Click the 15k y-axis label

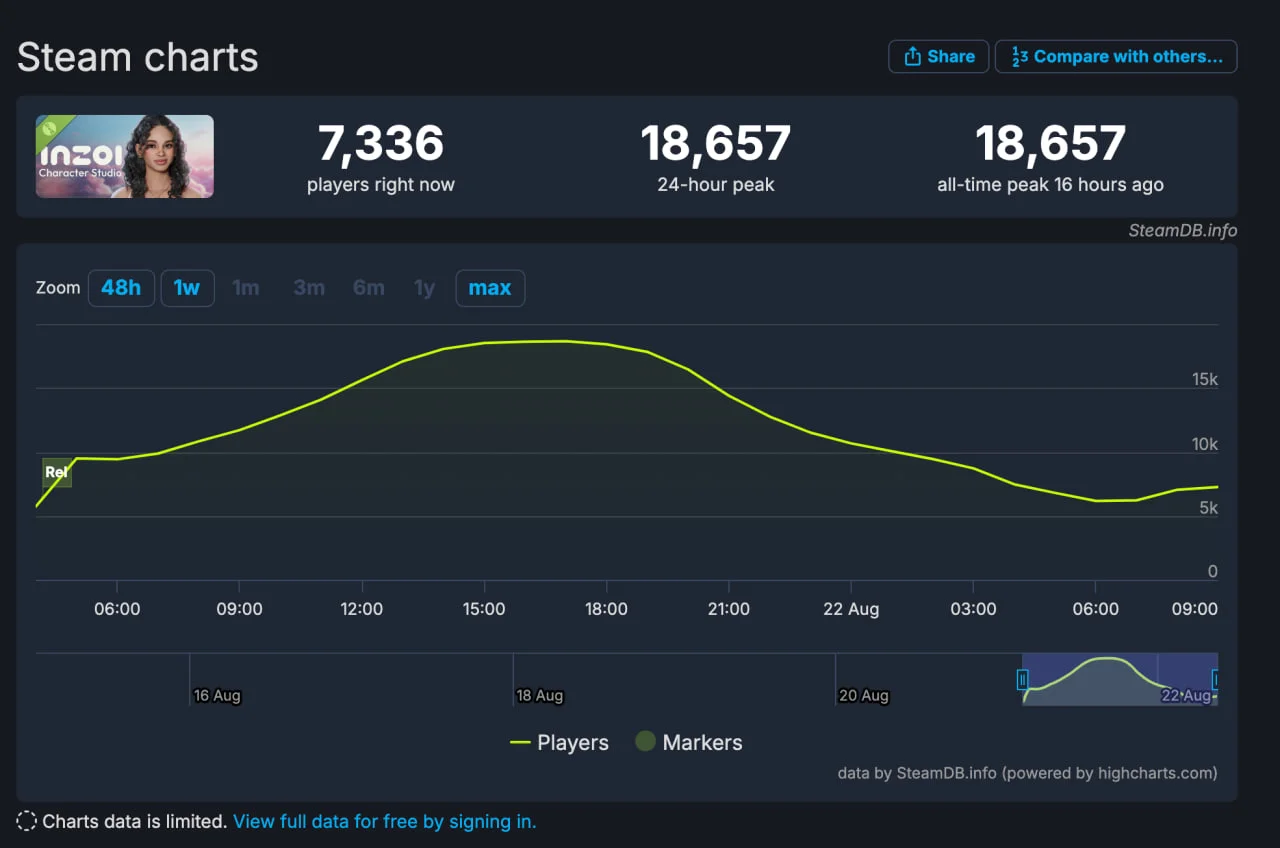[x=1205, y=379]
